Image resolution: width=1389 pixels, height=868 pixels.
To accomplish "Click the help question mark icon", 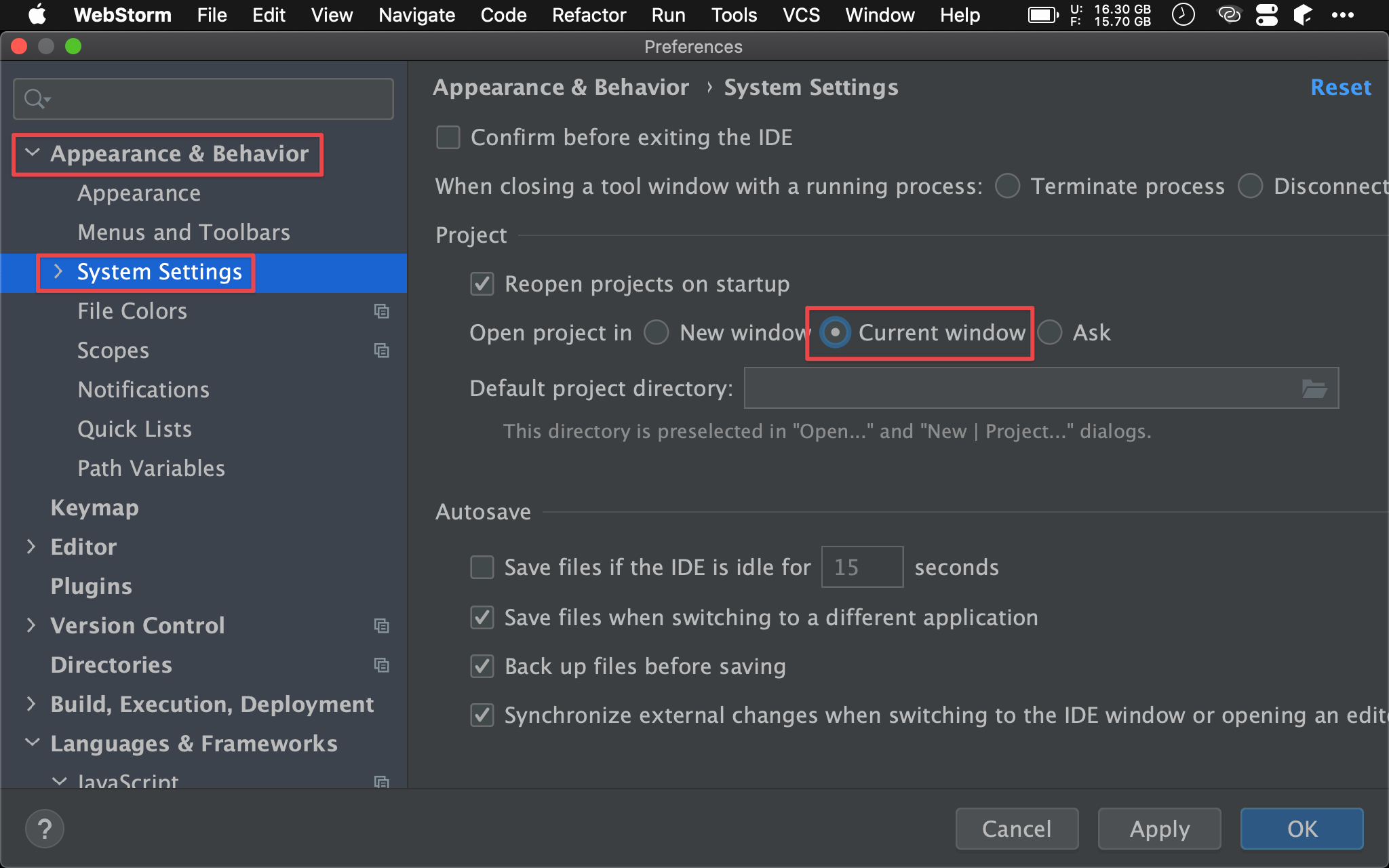I will pyautogui.click(x=45, y=829).
